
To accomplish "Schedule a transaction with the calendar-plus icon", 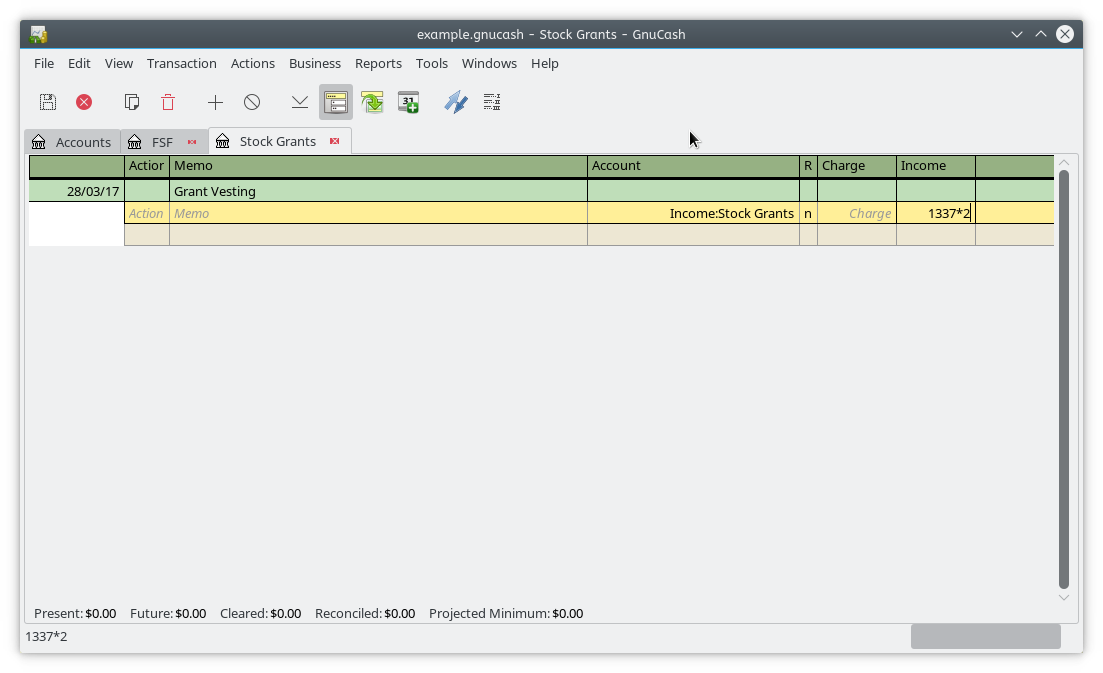I will 409,102.
